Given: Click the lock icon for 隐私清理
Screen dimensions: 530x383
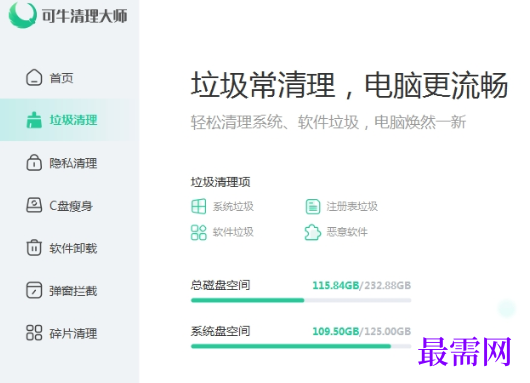Looking at the screenshot, I should [34, 163].
